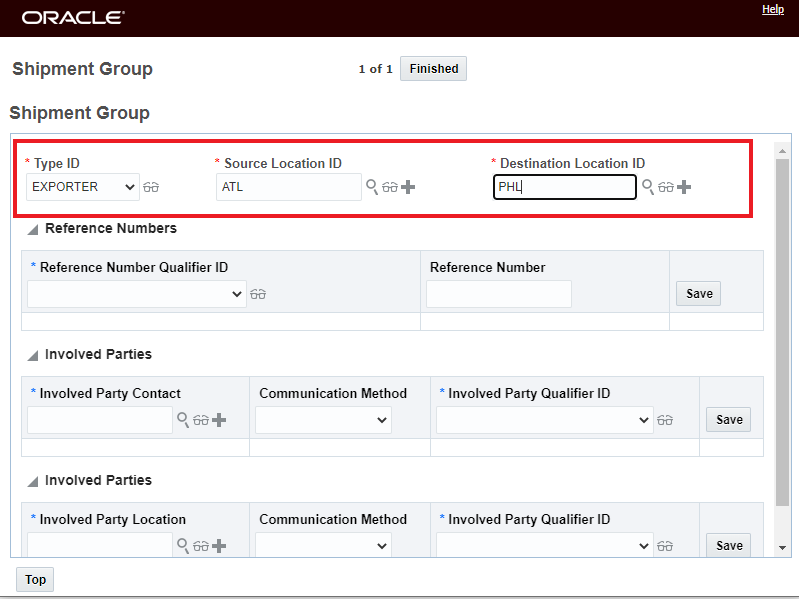Click glasses icon beside Reference Number Qualifier ID

click(258, 294)
